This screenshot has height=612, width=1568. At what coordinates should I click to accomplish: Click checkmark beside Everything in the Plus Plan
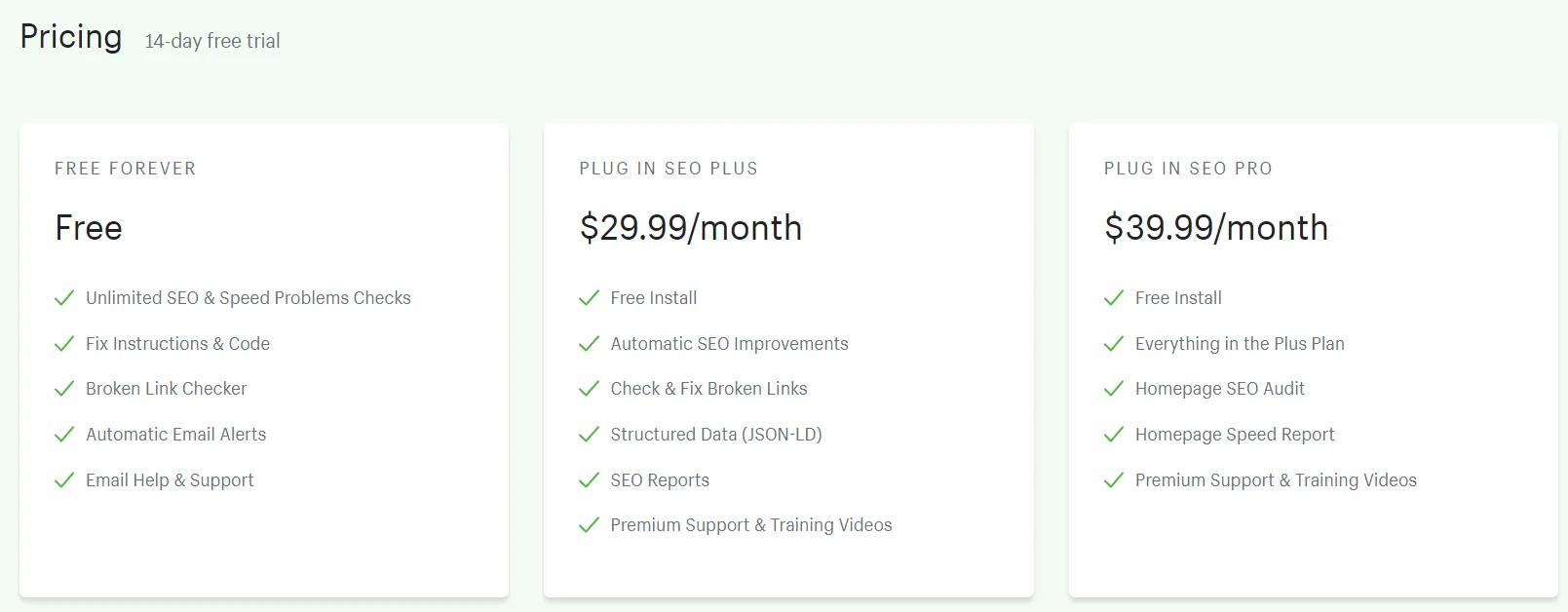tap(1114, 344)
